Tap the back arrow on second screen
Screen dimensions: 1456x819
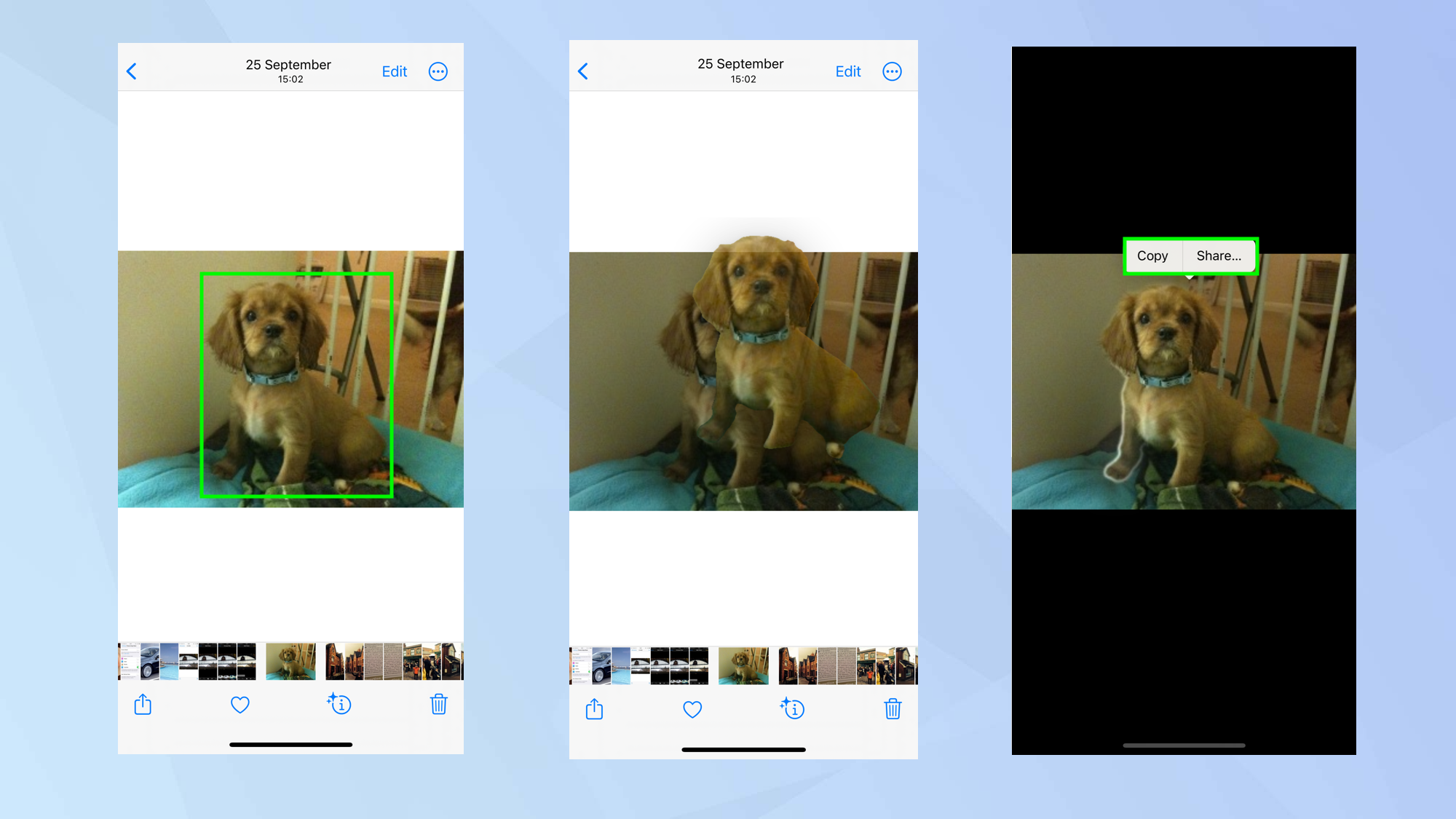click(x=584, y=71)
